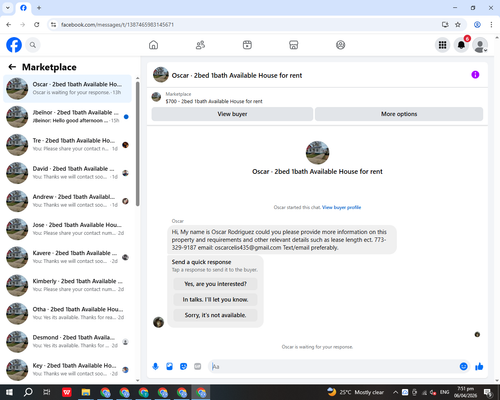Open Jbeinor conversation in chat list
This screenshot has height=400, width=500.
pyautogui.click(x=67, y=117)
